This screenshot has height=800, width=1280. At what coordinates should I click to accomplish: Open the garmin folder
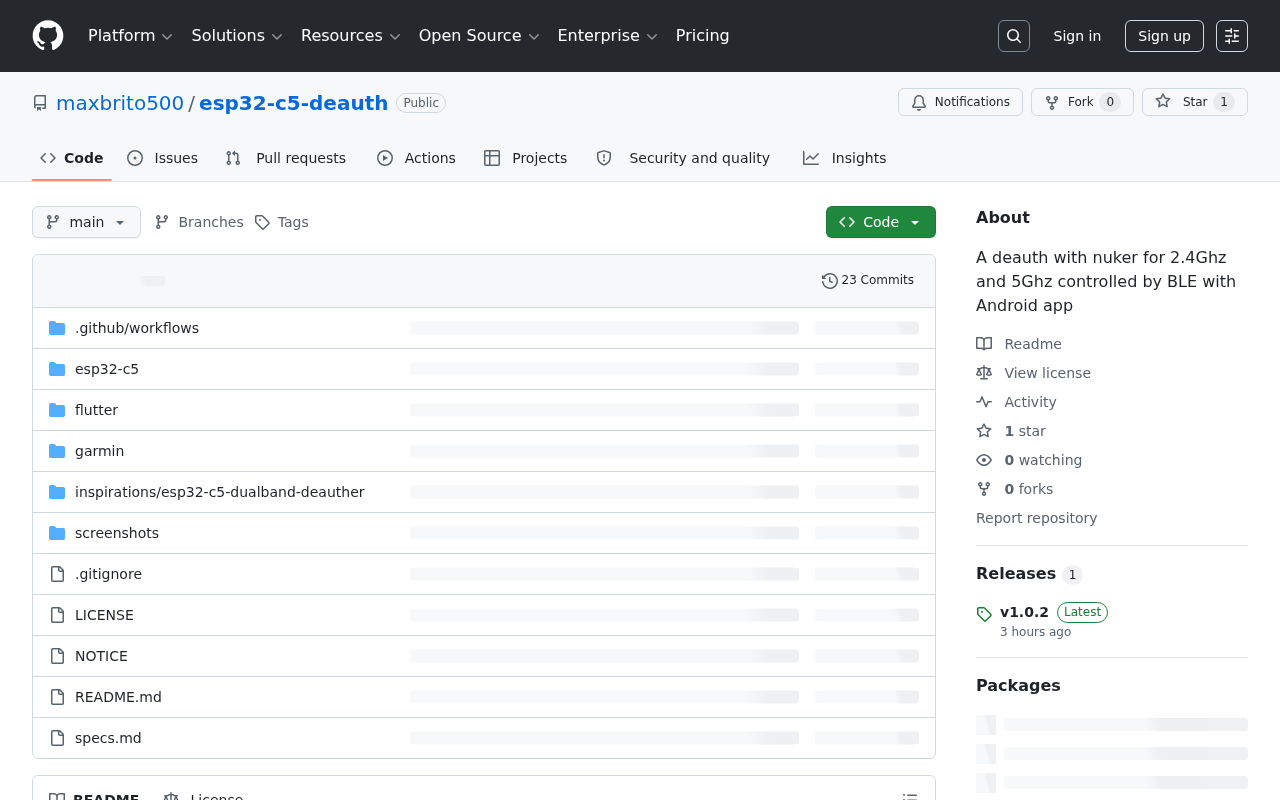click(x=100, y=451)
